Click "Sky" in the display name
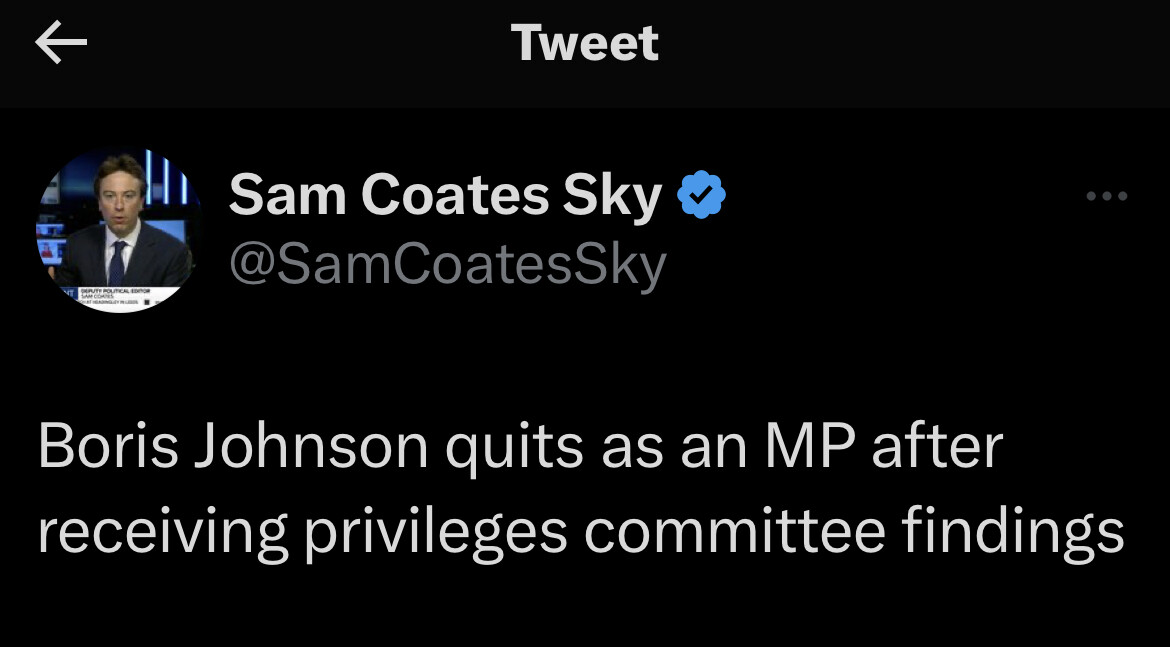The image size is (1170, 647). coord(612,195)
